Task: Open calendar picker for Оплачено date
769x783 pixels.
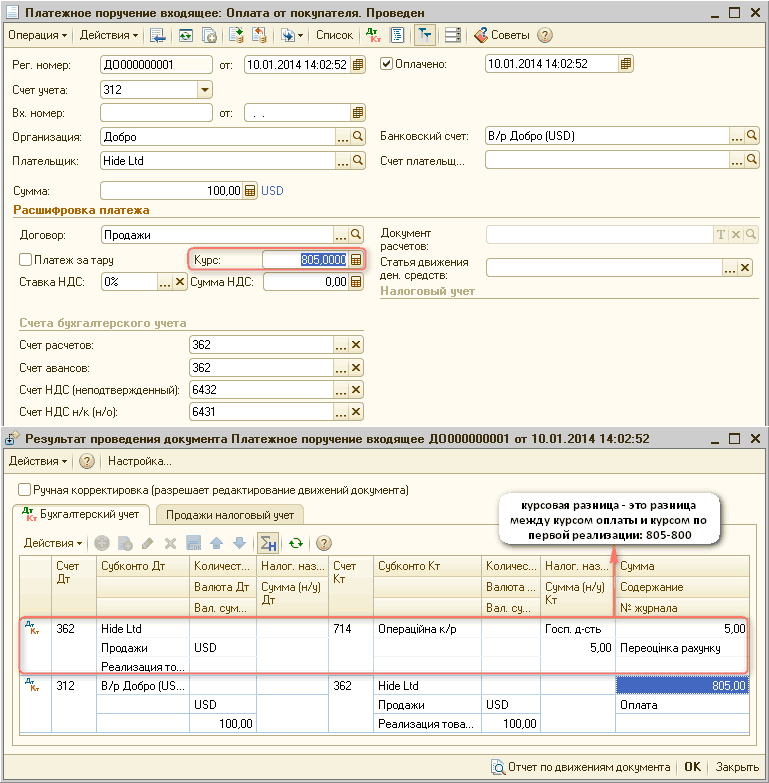Action: click(x=626, y=64)
